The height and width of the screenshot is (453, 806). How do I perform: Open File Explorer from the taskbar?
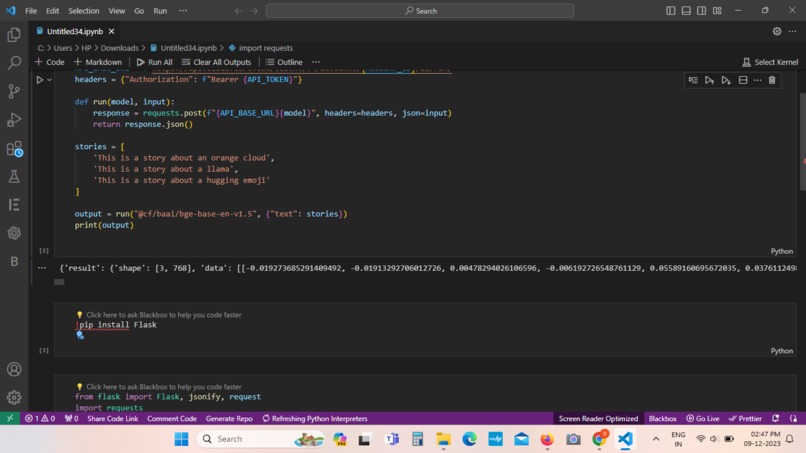coord(443,439)
